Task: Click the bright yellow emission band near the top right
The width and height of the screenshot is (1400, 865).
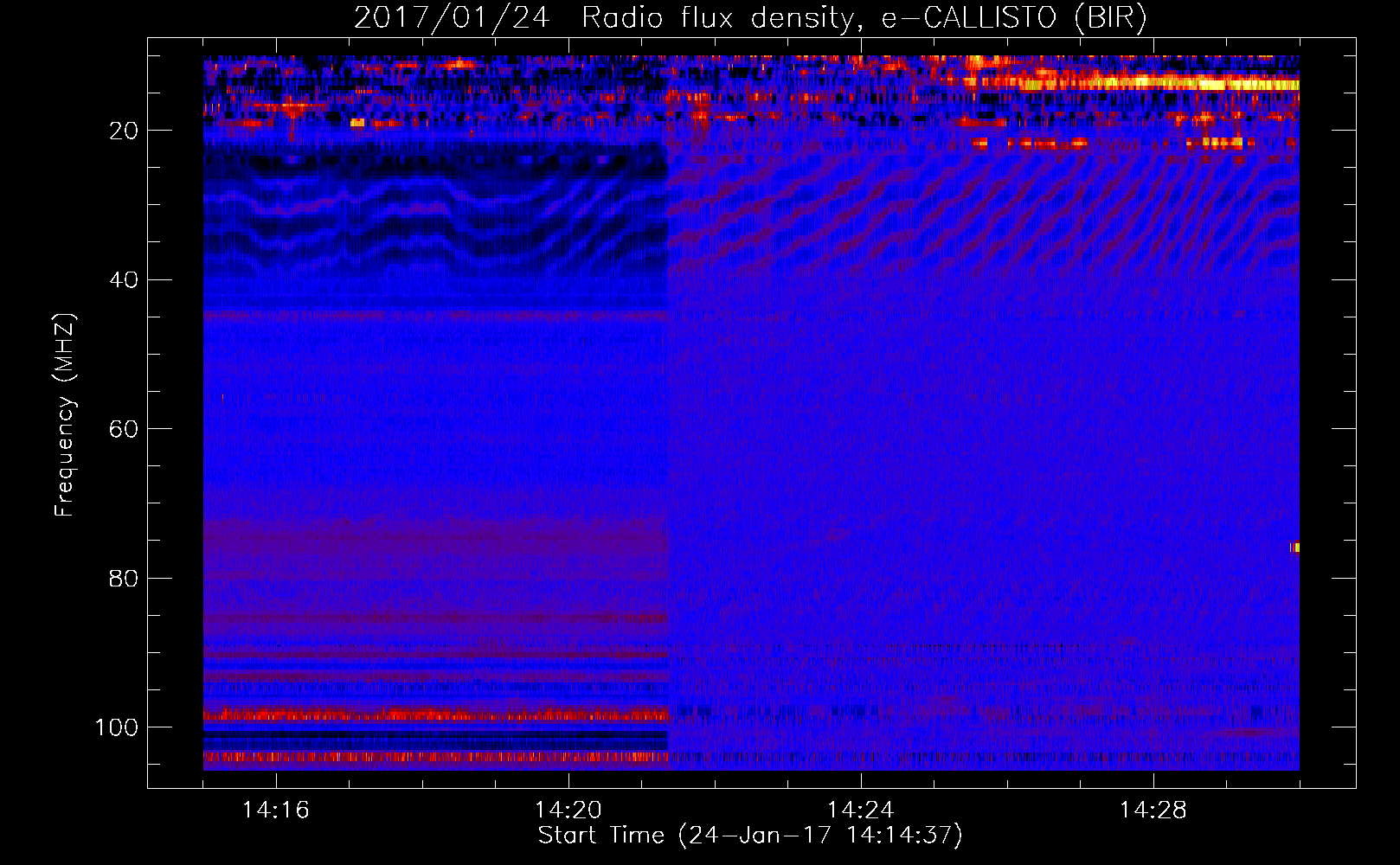Action: pyautogui.click(x=1159, y=84)
